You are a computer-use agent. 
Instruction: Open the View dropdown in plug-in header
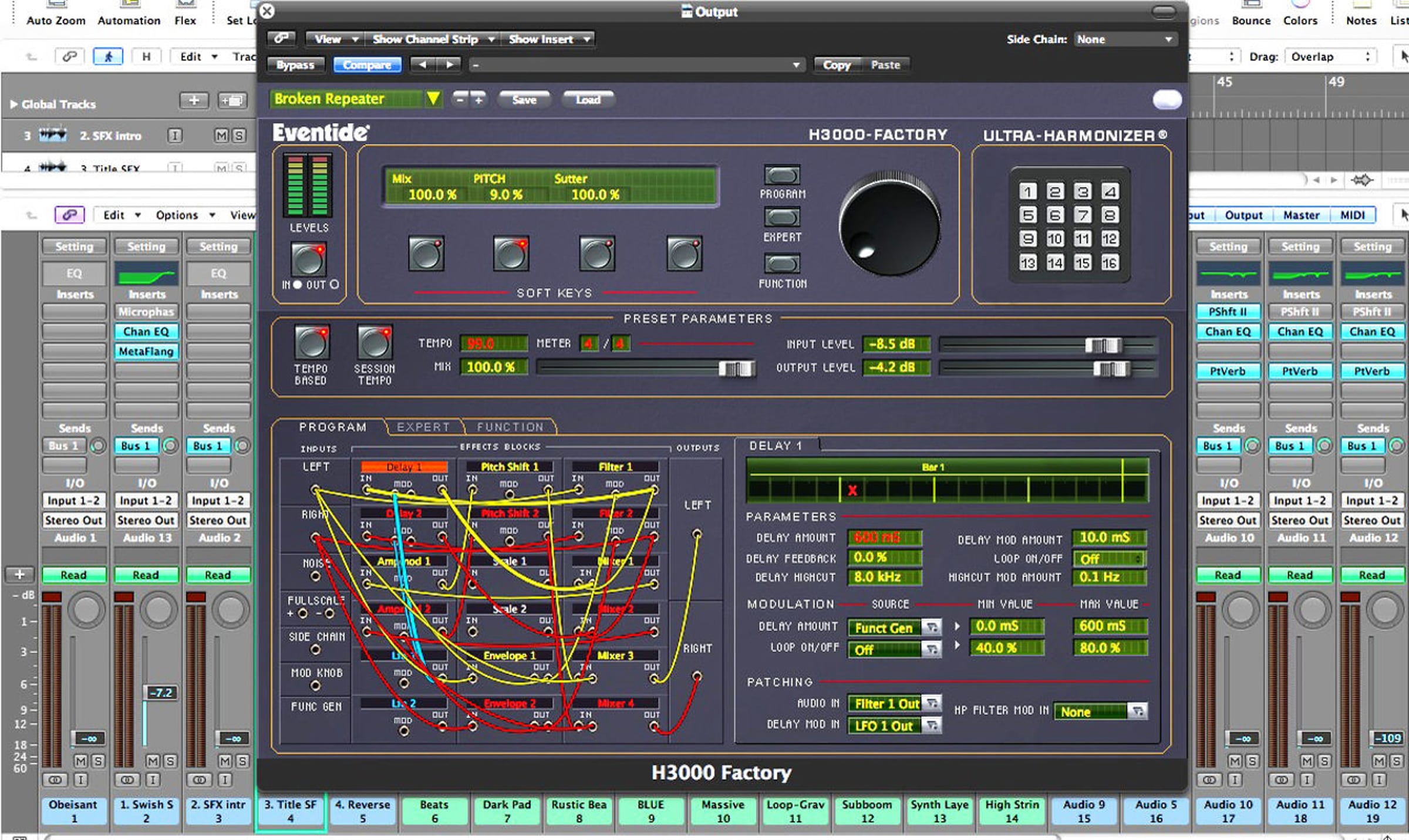tap(335, 39)
